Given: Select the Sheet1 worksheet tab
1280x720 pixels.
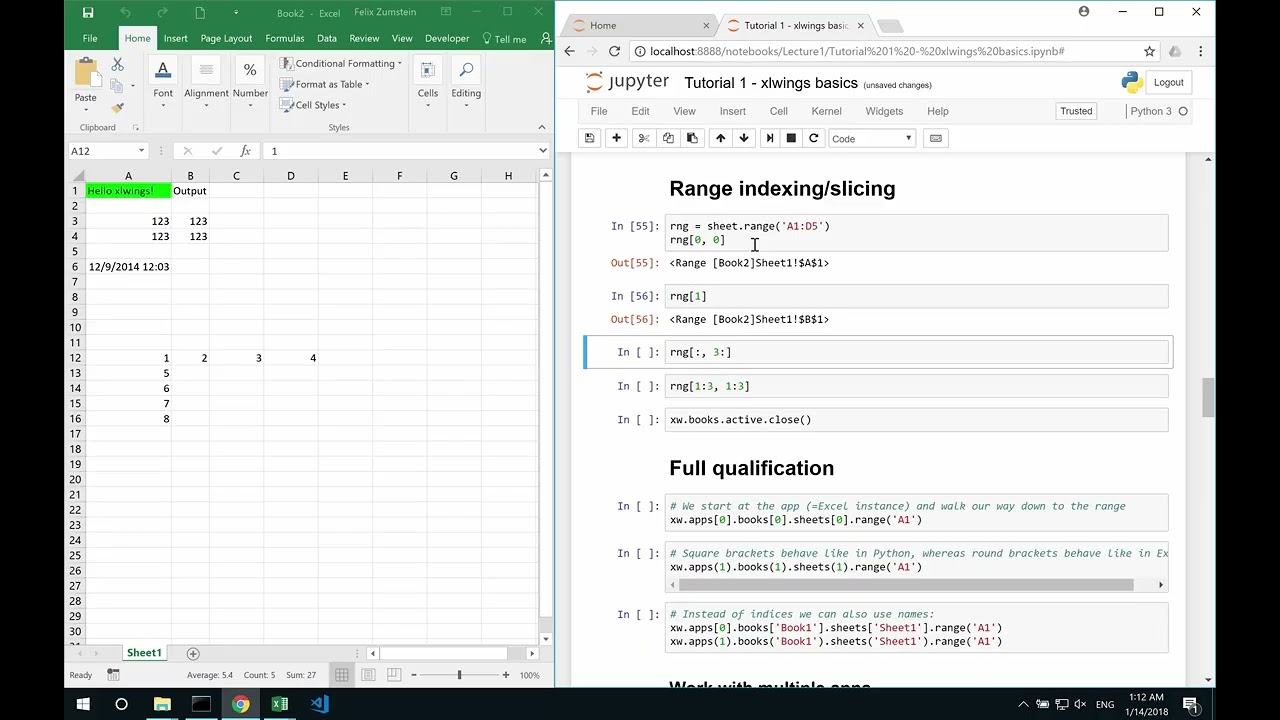Looking at the screenshot, I should pos(144,653).
